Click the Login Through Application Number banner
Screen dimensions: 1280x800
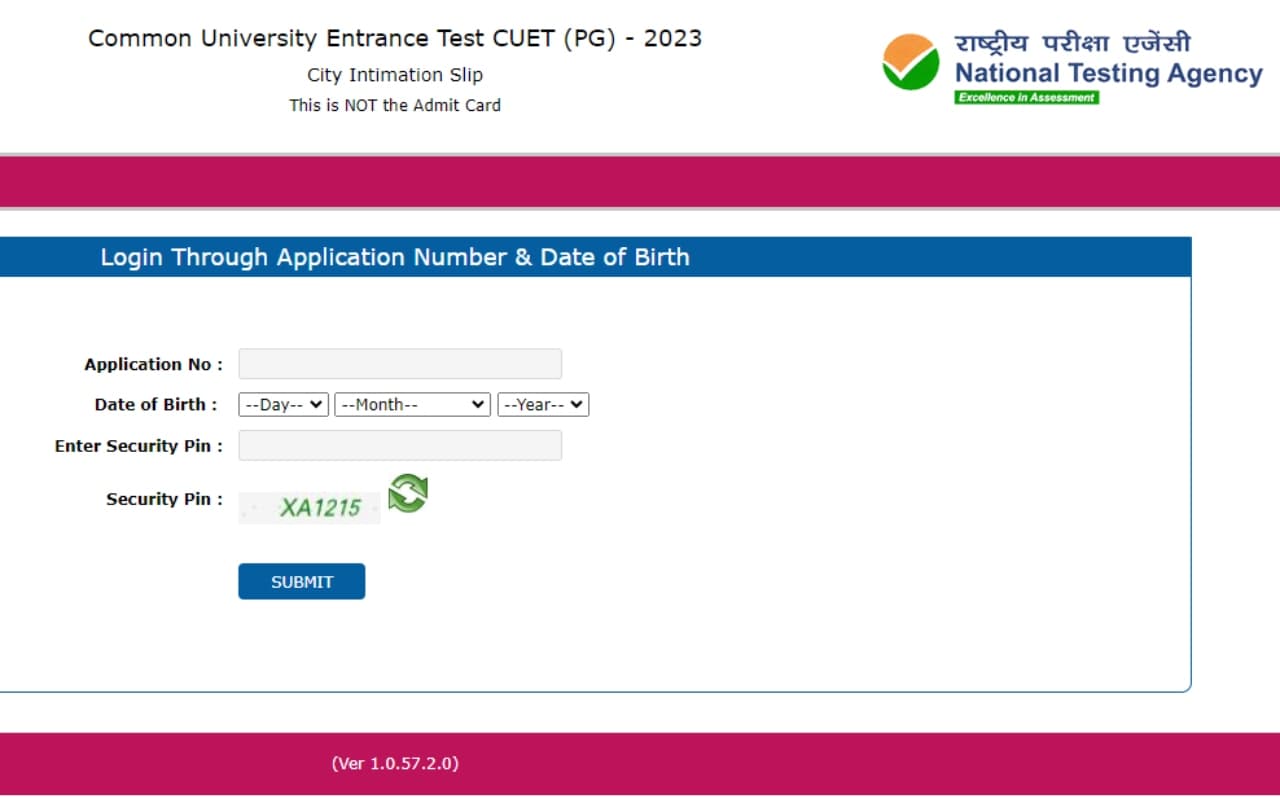394,257
